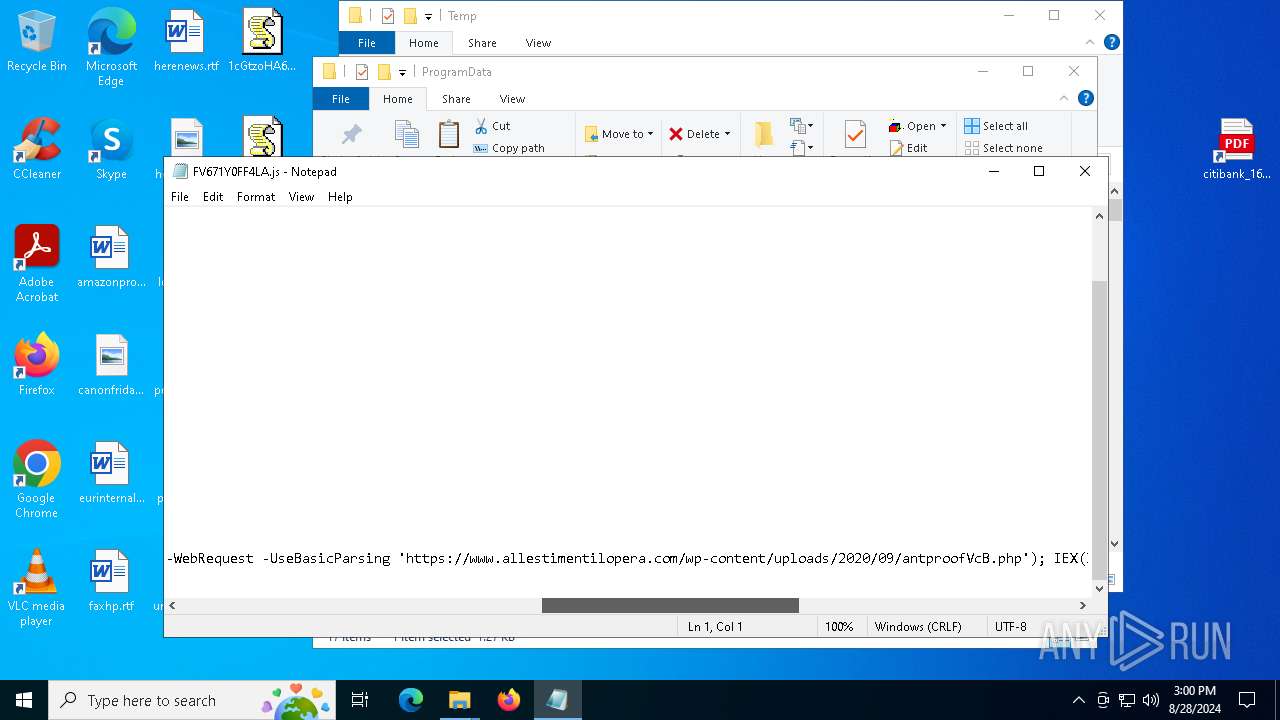The image size is (1280, 720).
Task: Select canonfrida image file on desktop
Action: click(x=111, y=365)
